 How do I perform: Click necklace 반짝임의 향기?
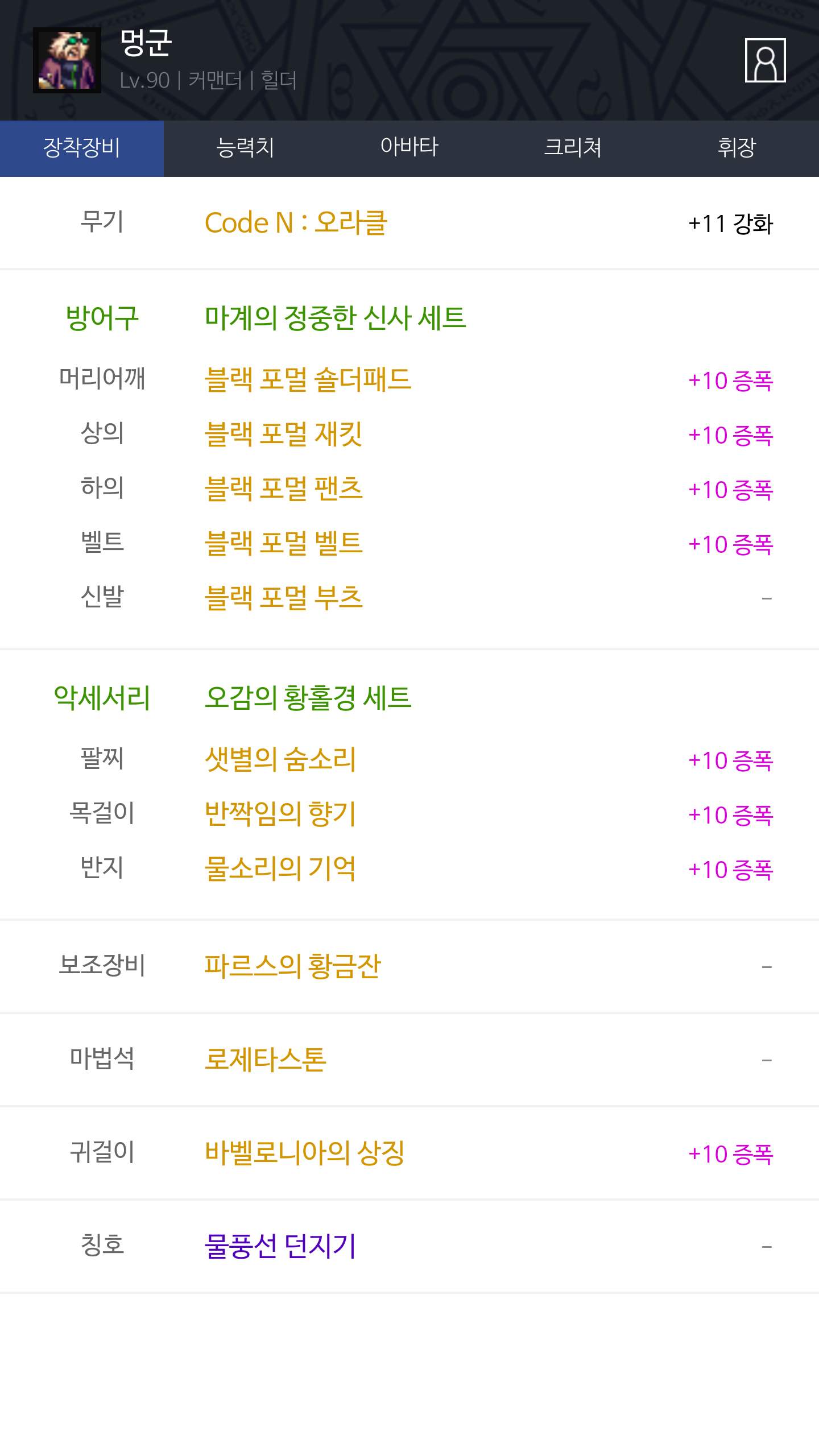280,814
